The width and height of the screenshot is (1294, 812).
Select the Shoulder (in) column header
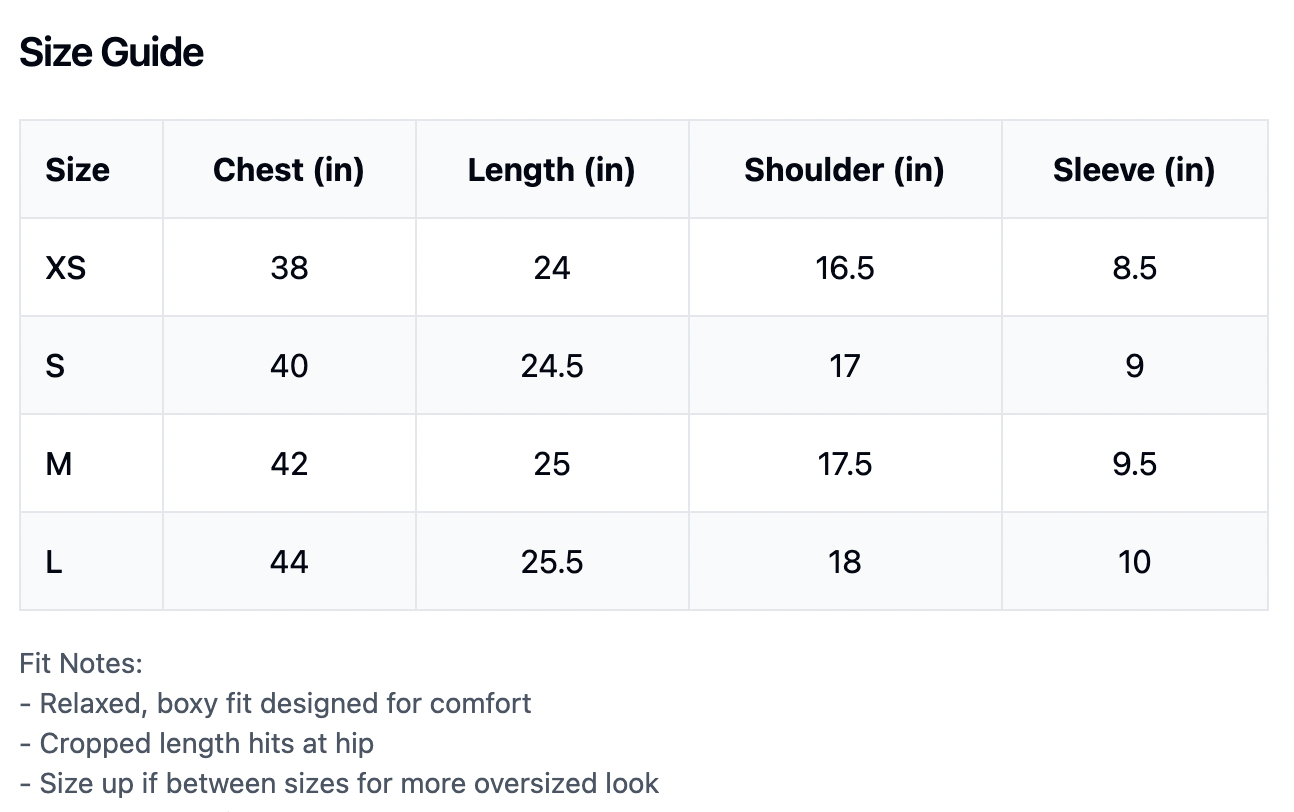[x=844, y=170]
